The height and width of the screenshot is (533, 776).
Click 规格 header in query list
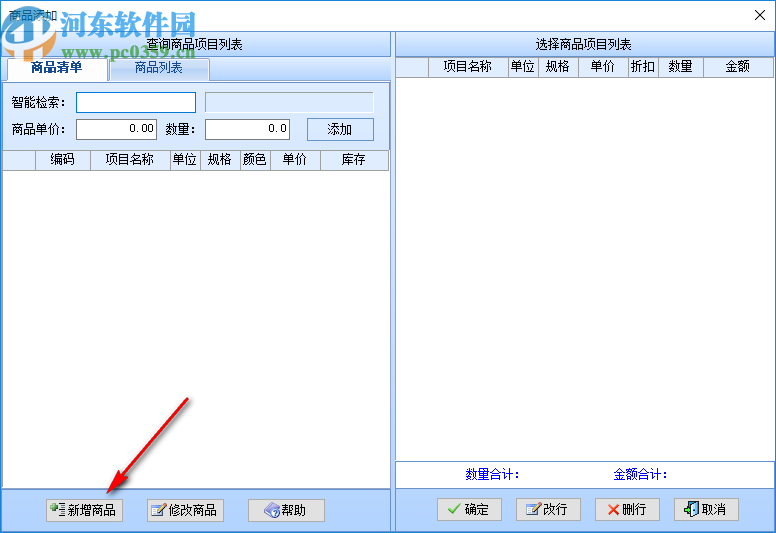point(220,160)
